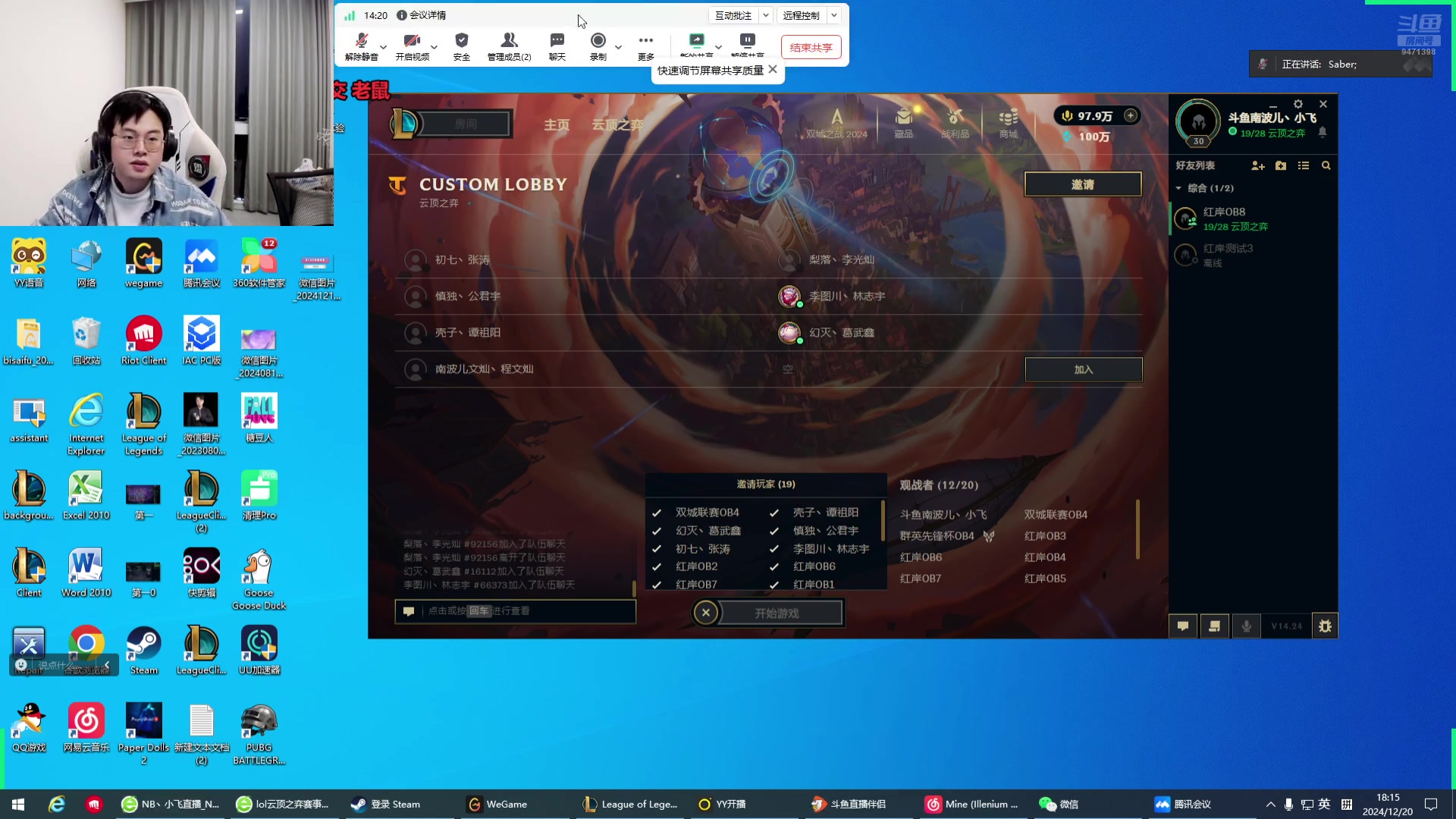This screenshot has height=819, width=1456.
Task: Select friend 红岸OB8 in friends list
Action: click(1253, 218)
